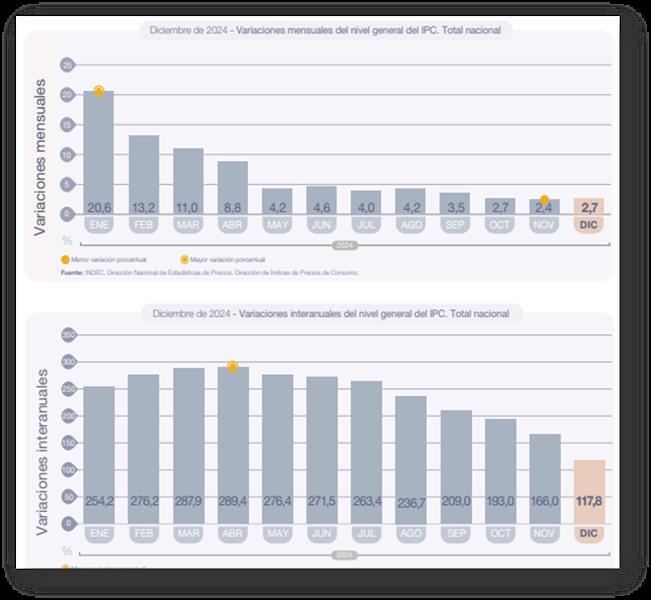Click the AGO bar with value 236,7

(410, 455)
